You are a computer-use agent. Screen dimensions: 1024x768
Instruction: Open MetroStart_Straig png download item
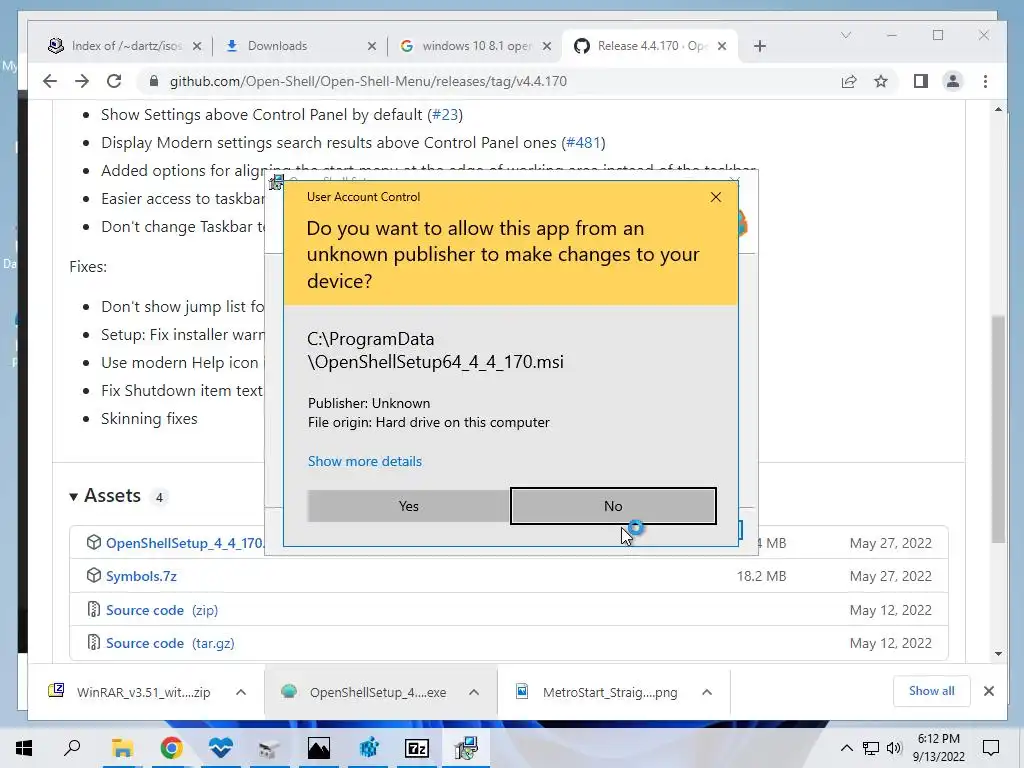(598, 692)
